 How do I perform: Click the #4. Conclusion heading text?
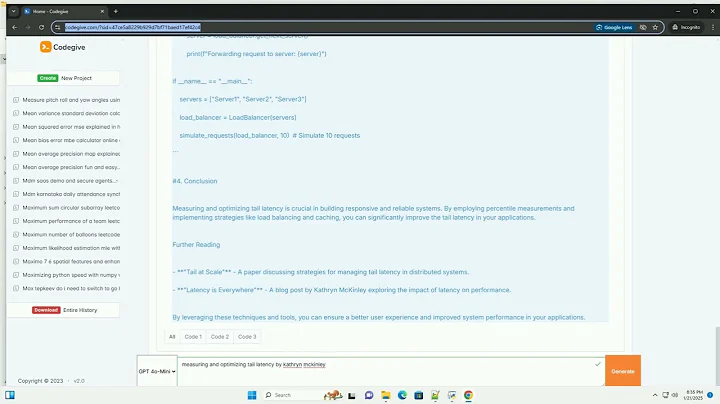point(195,181)
